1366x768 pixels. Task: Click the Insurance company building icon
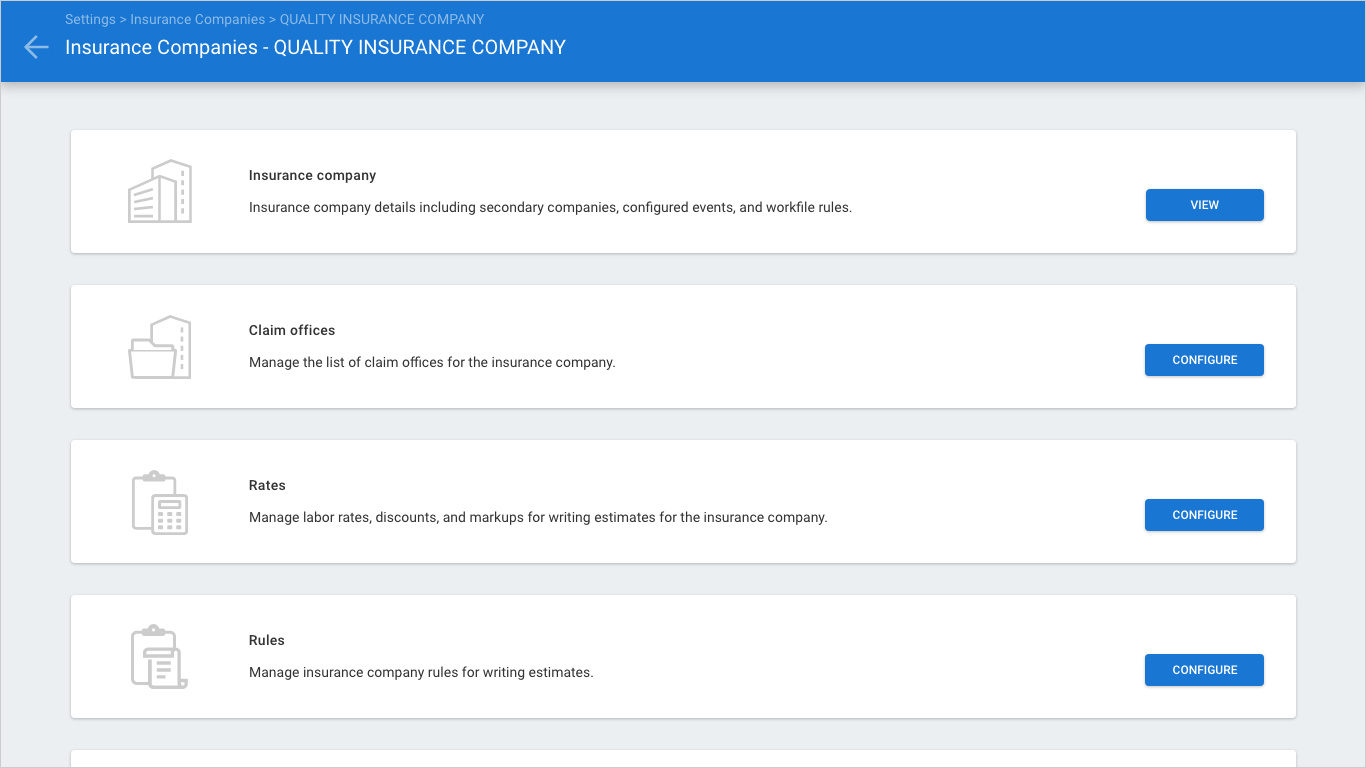tap(160, 191)
